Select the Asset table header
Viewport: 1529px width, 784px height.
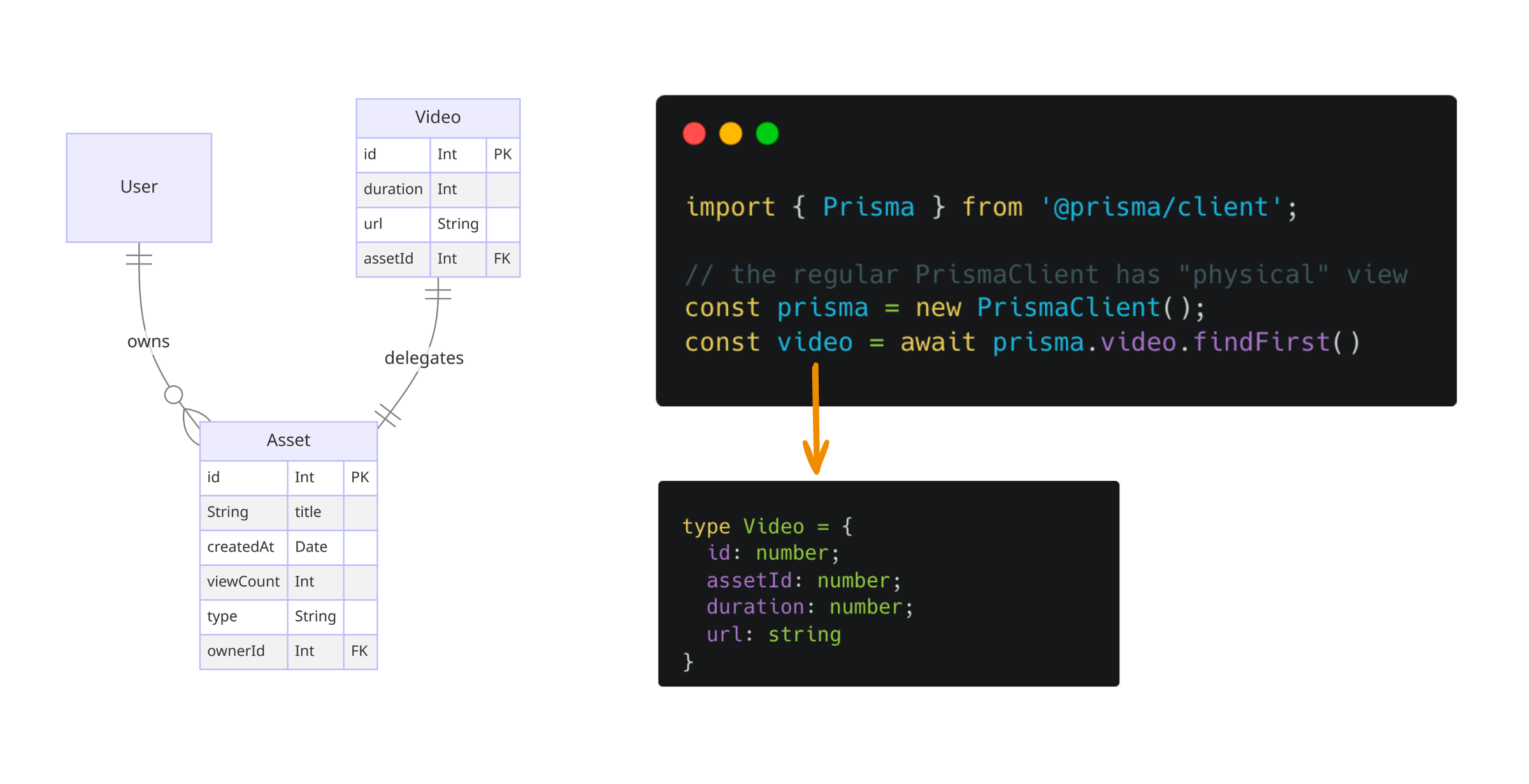point(288,440)
